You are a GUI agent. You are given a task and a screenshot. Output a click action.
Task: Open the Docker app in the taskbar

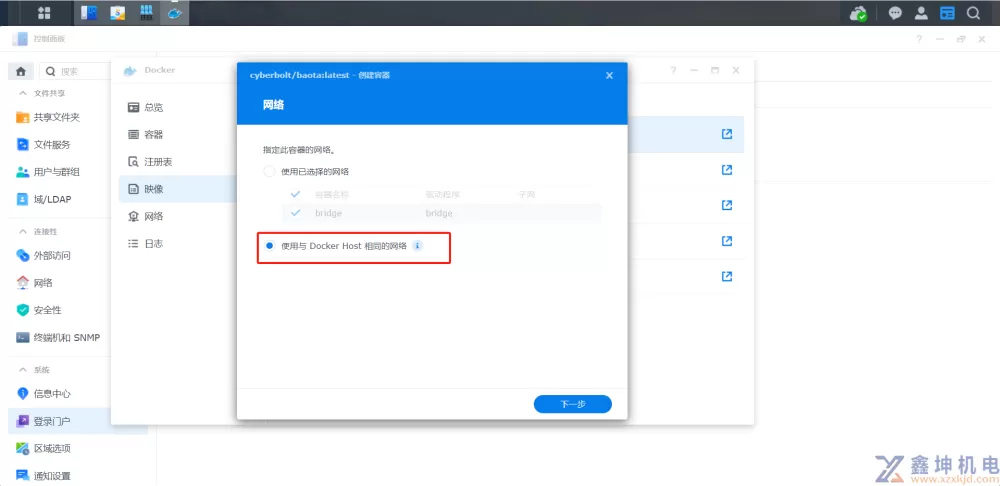pyautogui.click(x=176, y=13)
